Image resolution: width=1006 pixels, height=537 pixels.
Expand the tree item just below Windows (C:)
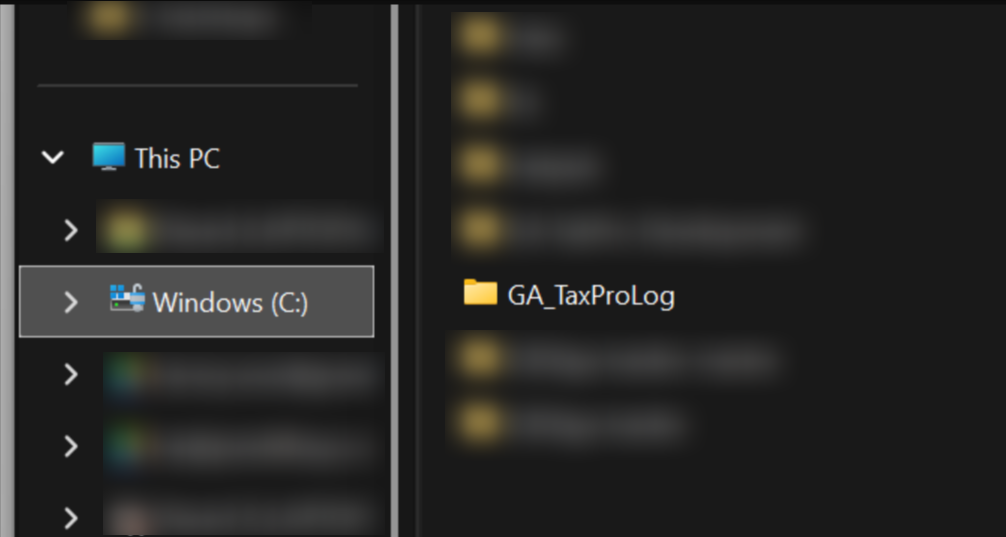click(x=71, y=374)
